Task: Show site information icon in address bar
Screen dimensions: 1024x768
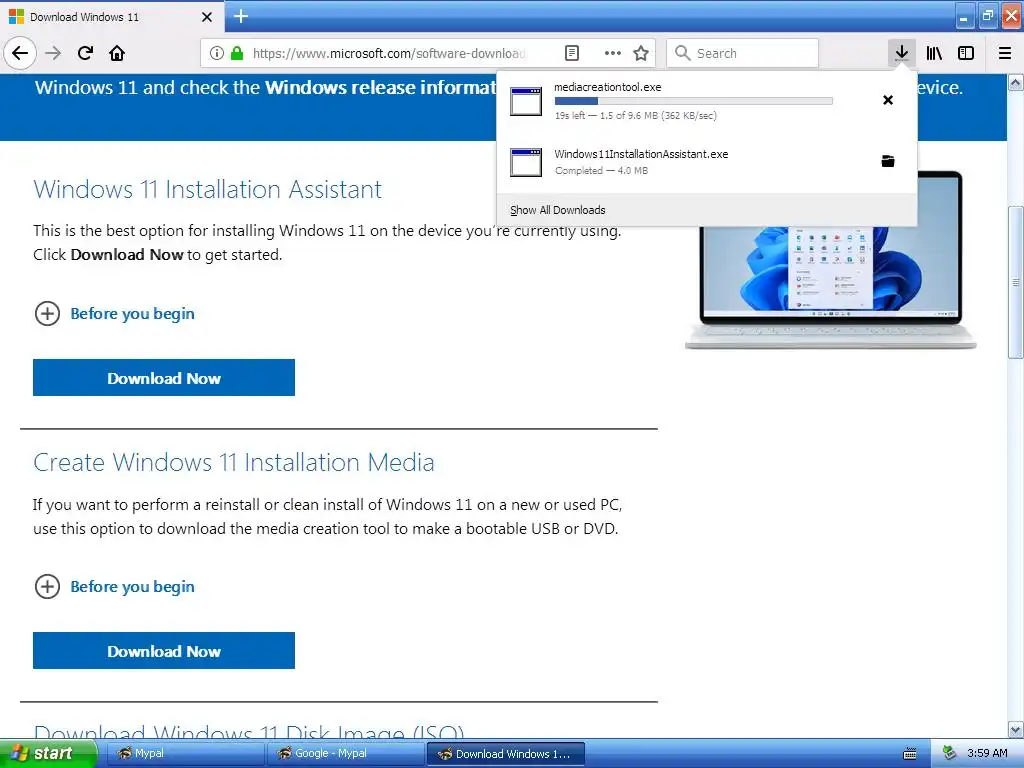Action: point(217,53)
